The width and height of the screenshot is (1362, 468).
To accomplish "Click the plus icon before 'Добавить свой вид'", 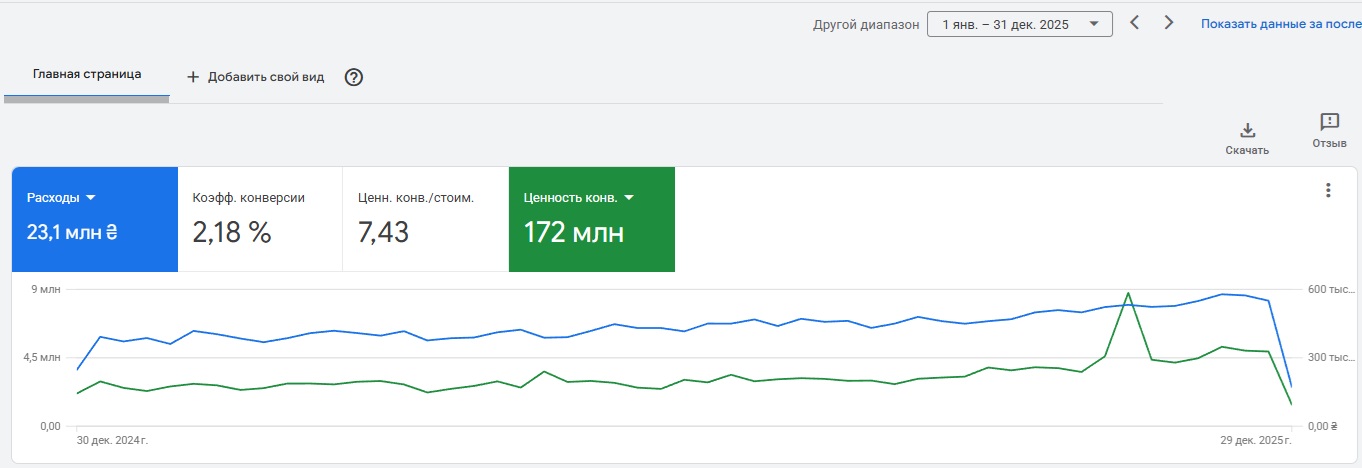I will click(x=194, y=77).
